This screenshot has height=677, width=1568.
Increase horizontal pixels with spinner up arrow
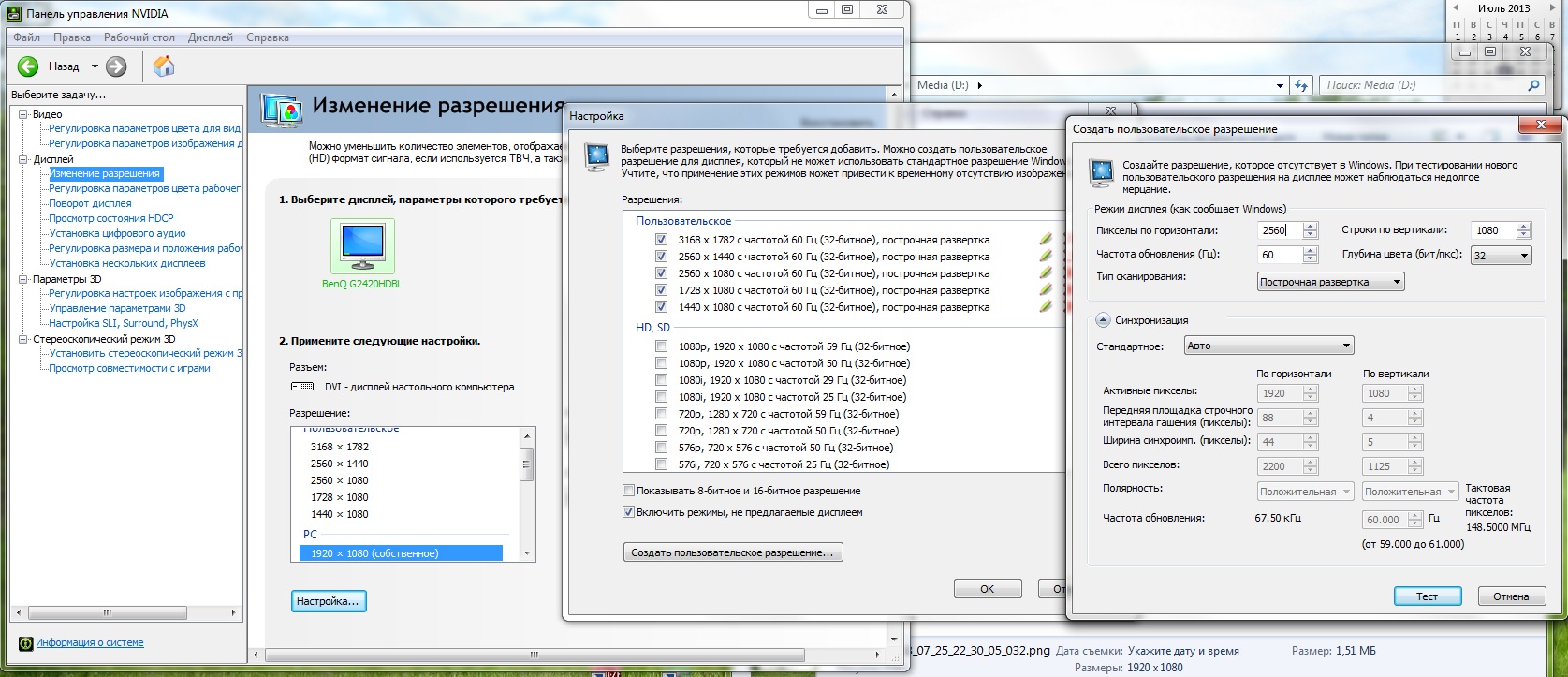[x=1310, y=226]
